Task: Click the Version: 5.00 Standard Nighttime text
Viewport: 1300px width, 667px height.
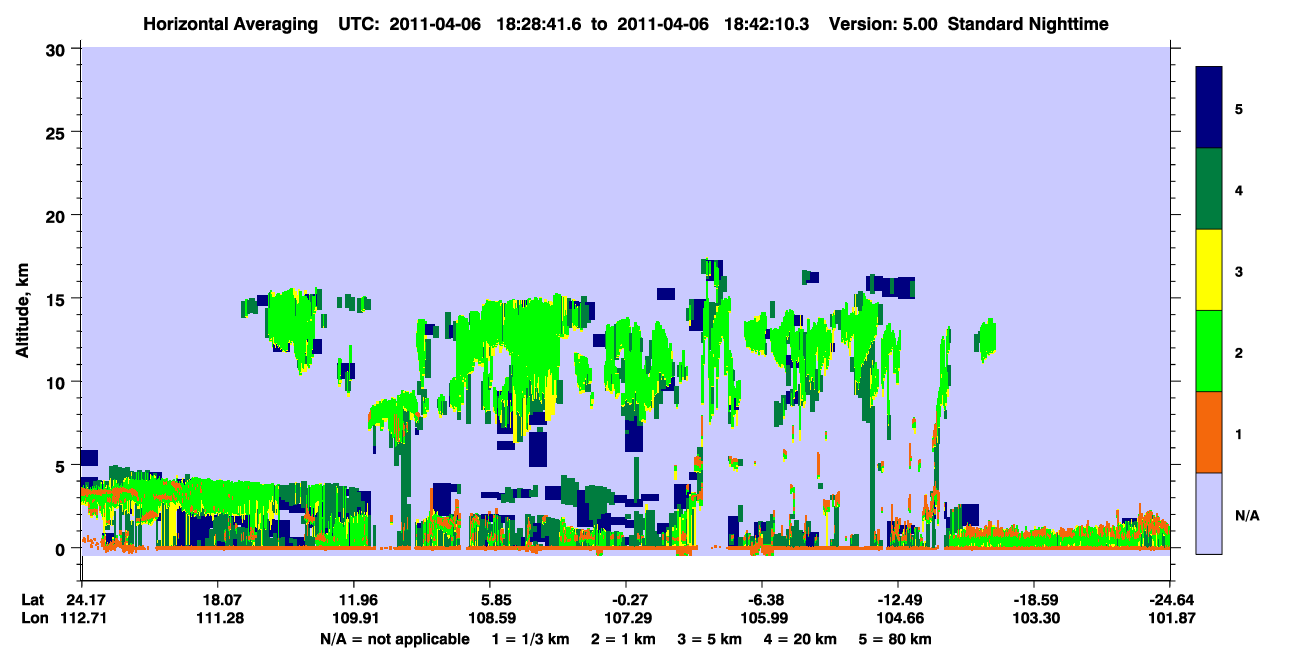Action: click(x=969, y=23)
